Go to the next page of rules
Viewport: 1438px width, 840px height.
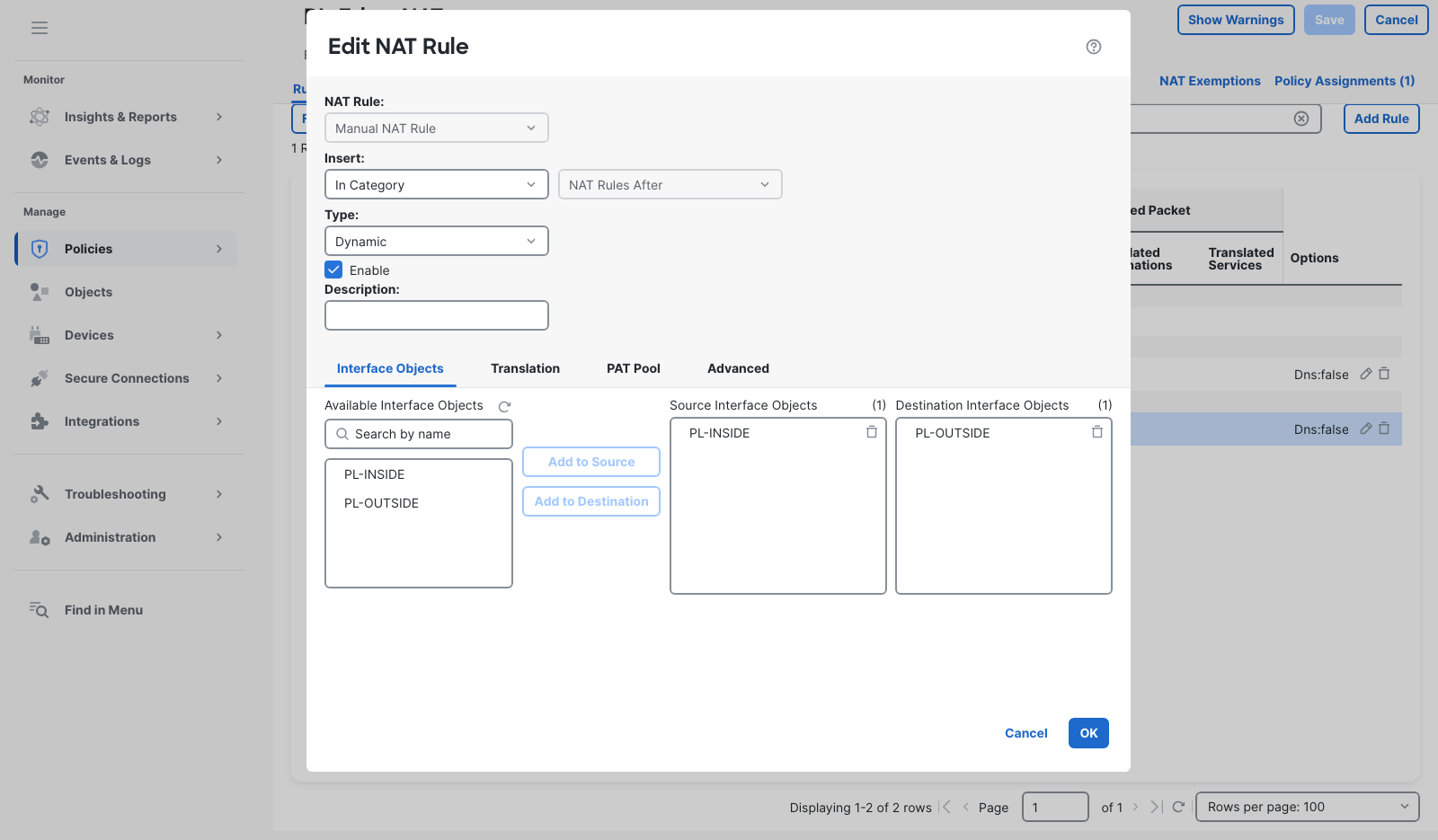[1136, 807]
